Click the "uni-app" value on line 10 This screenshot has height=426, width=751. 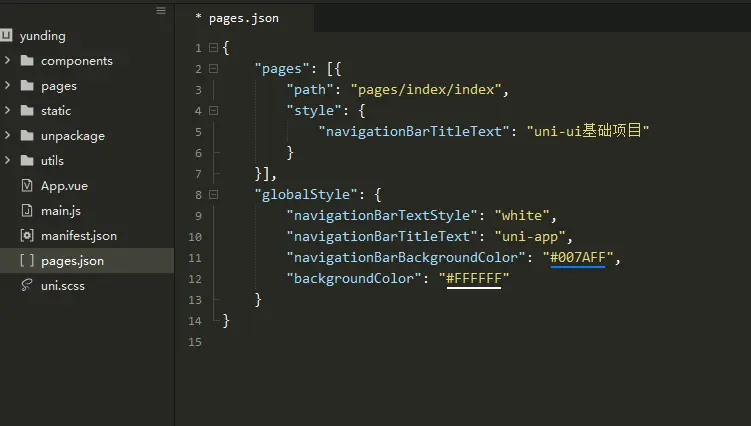(x=530, y=237)
